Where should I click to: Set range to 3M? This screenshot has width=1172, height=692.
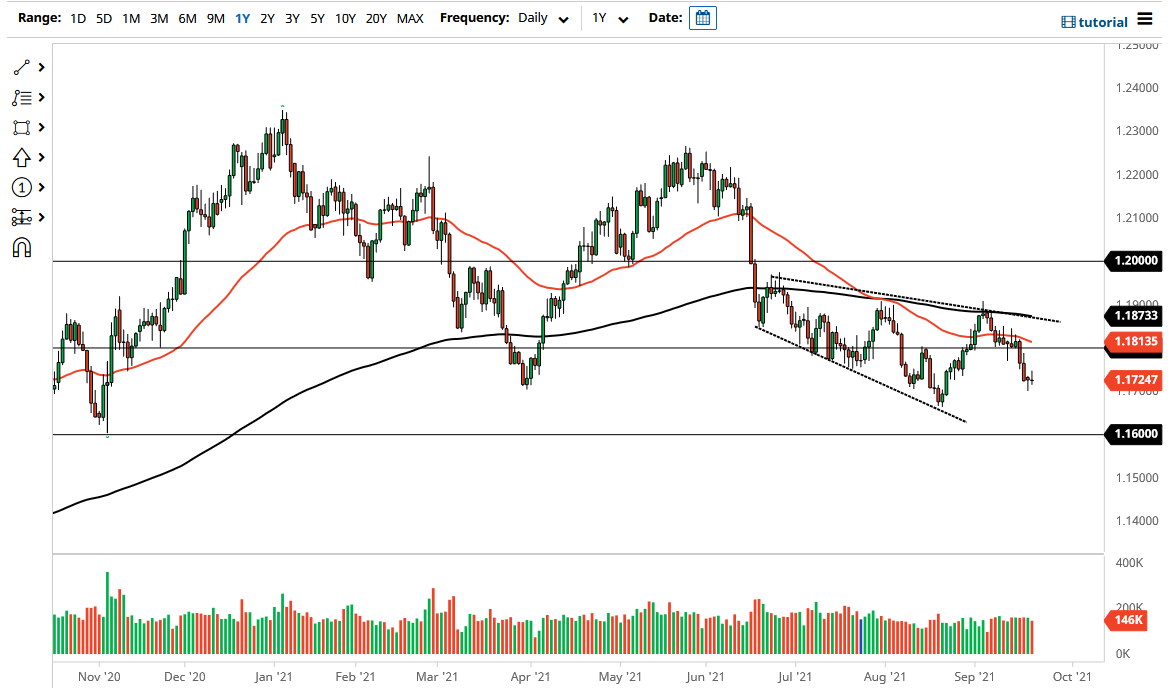[x=158, y=18]
